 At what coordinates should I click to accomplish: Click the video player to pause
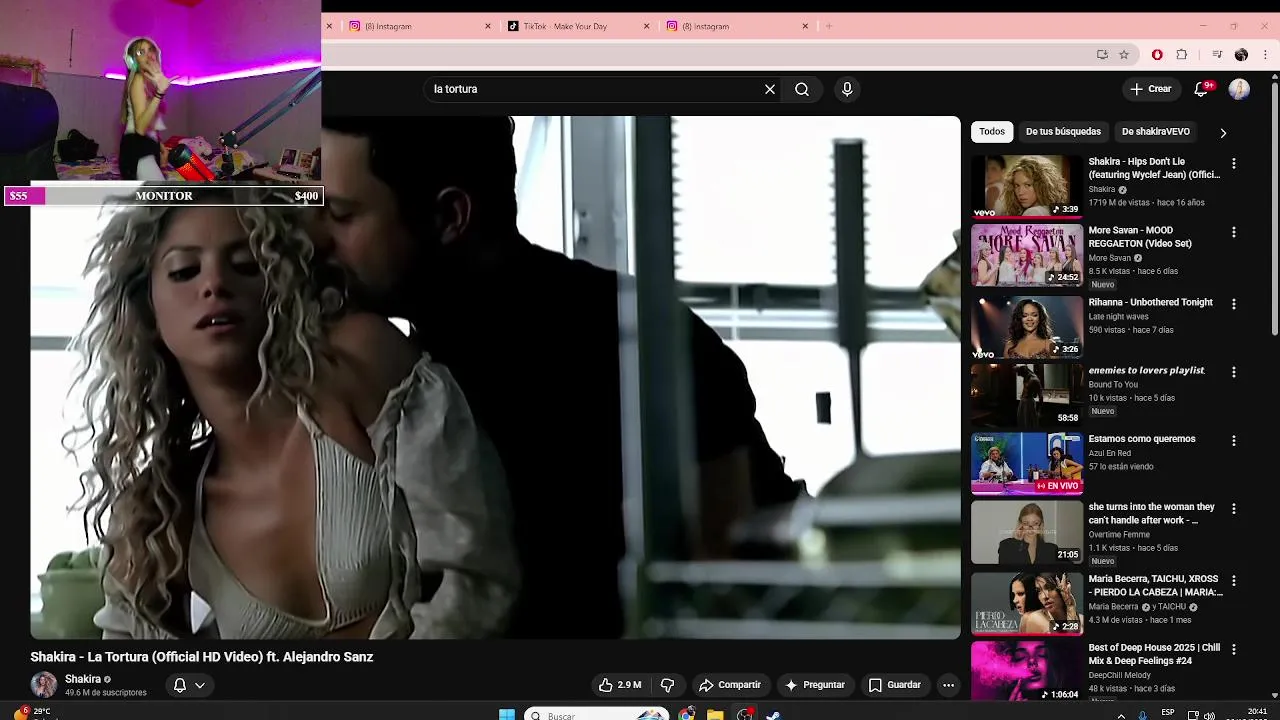click(x=495, y=377)
